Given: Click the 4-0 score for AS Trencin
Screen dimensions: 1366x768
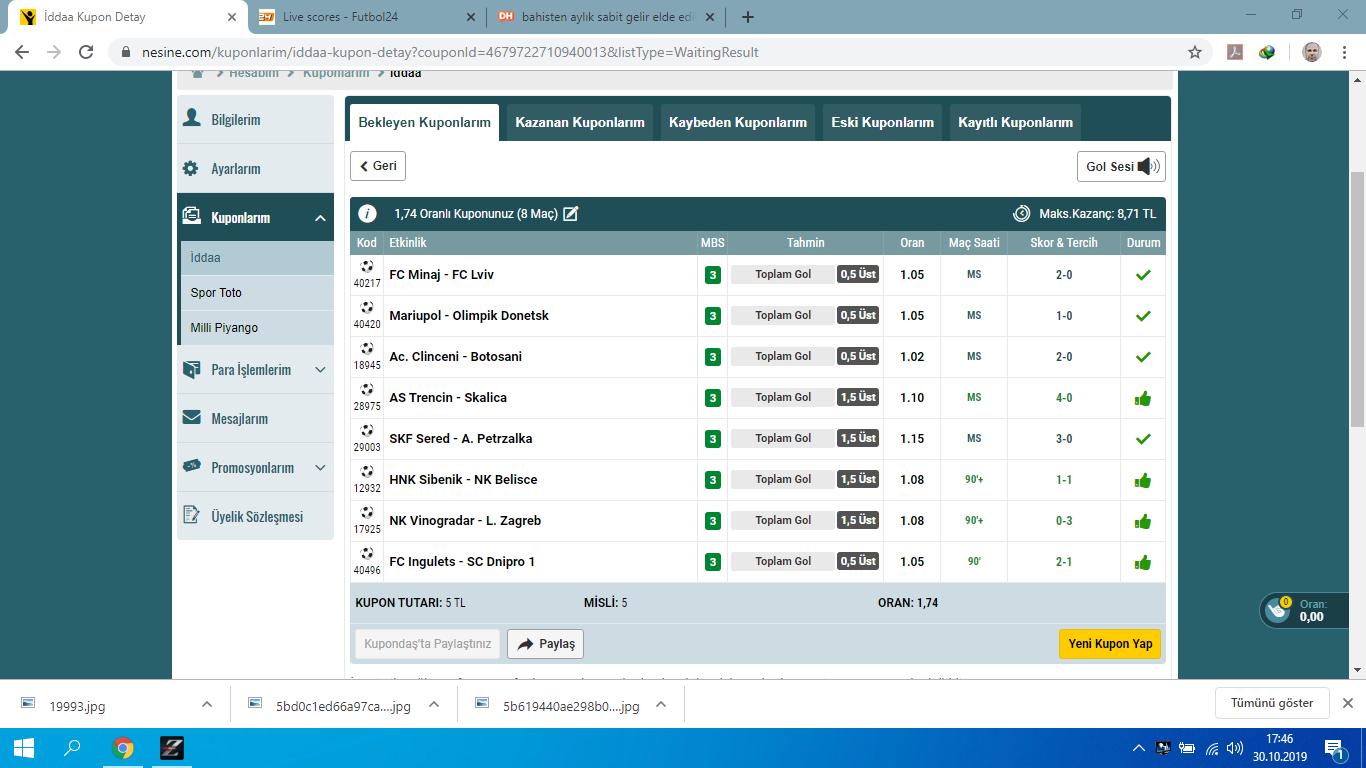Looking at the screenshot, I should pos(1064,398).
